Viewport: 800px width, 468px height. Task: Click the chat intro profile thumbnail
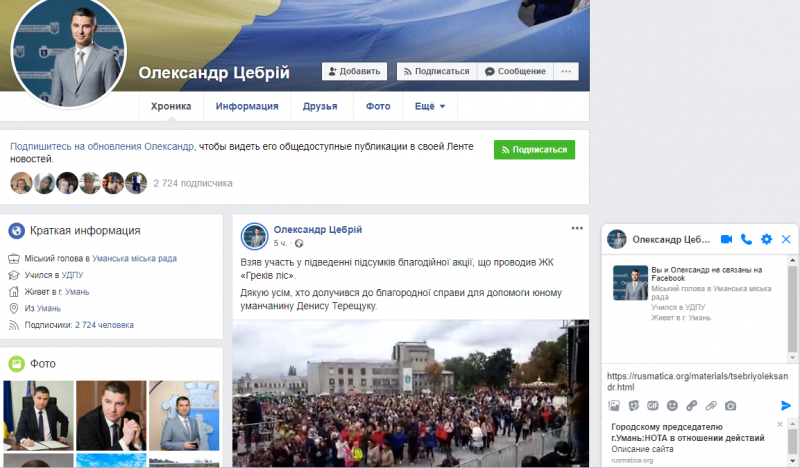630,283
